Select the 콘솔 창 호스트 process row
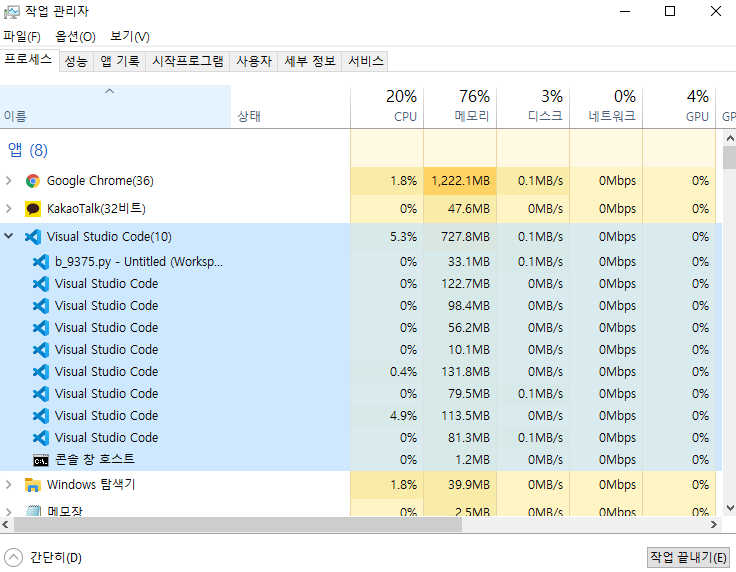 361,460
